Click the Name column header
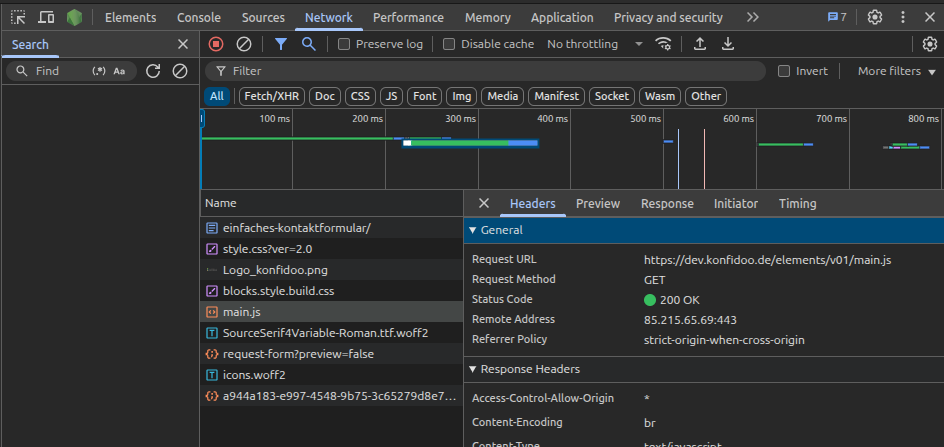Image resolution: width=944 pixels, height=447 pixels. click(x=331, y=203)
